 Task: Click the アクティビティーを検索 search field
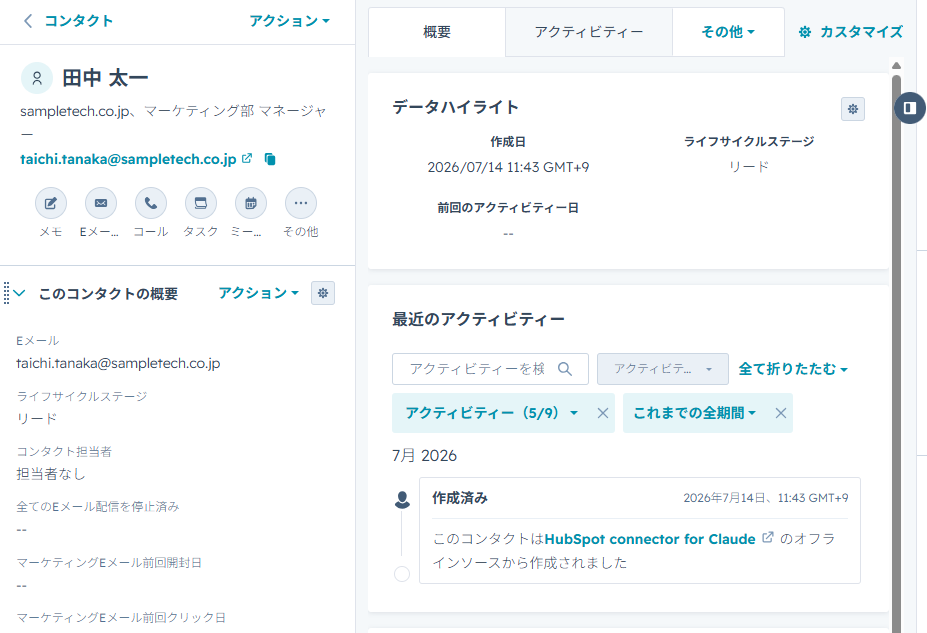click(x=490, y=369)
